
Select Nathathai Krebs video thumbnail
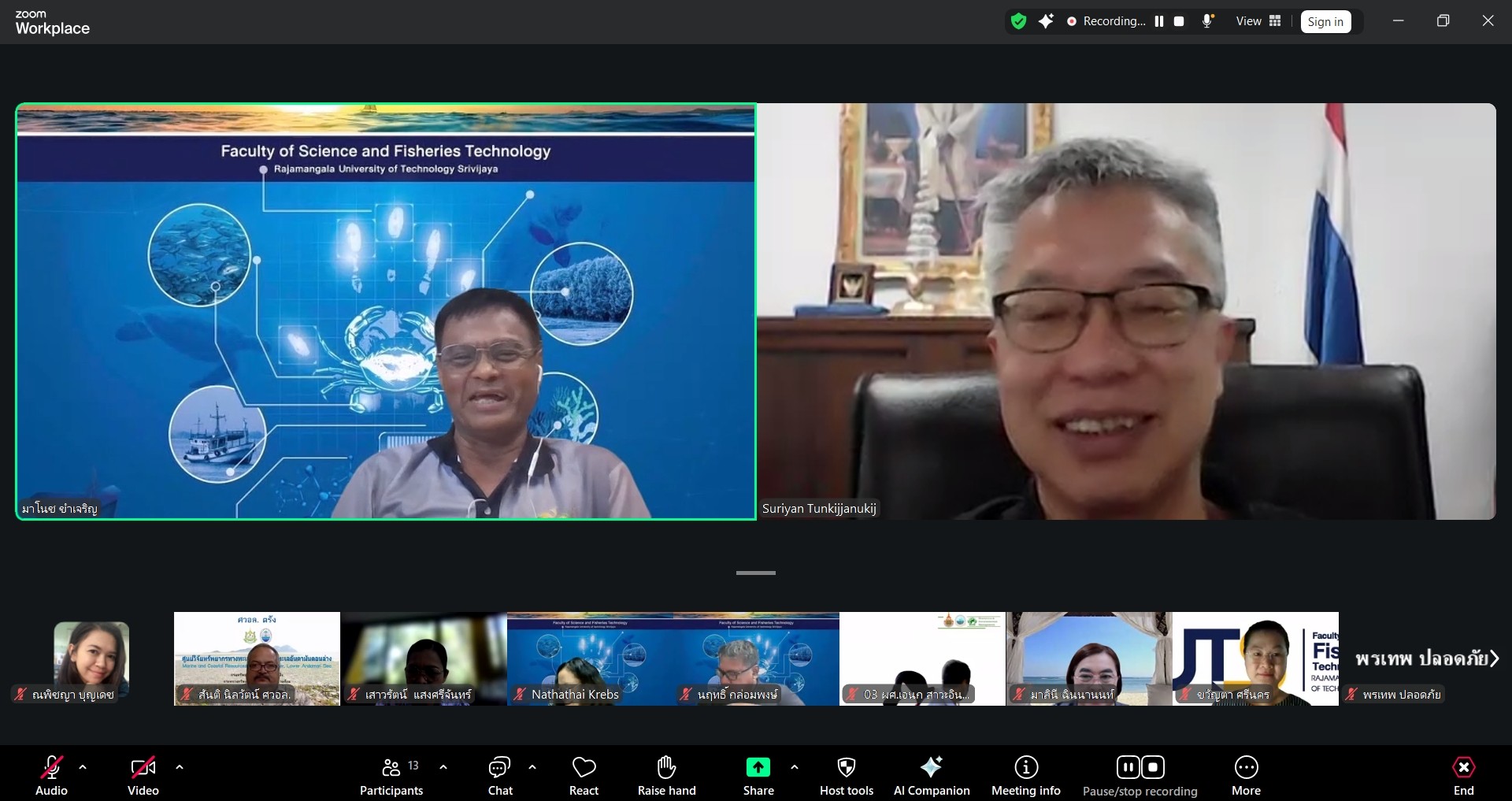point(590,658)
